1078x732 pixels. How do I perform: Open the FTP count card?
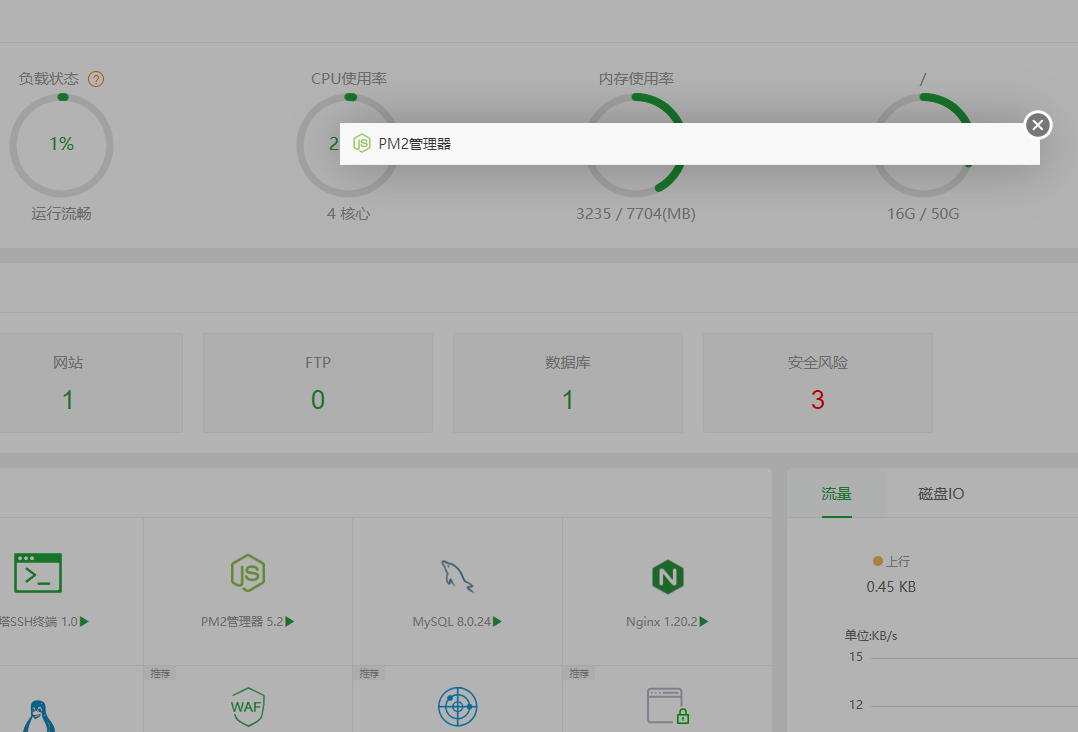[x=318, y=383]
